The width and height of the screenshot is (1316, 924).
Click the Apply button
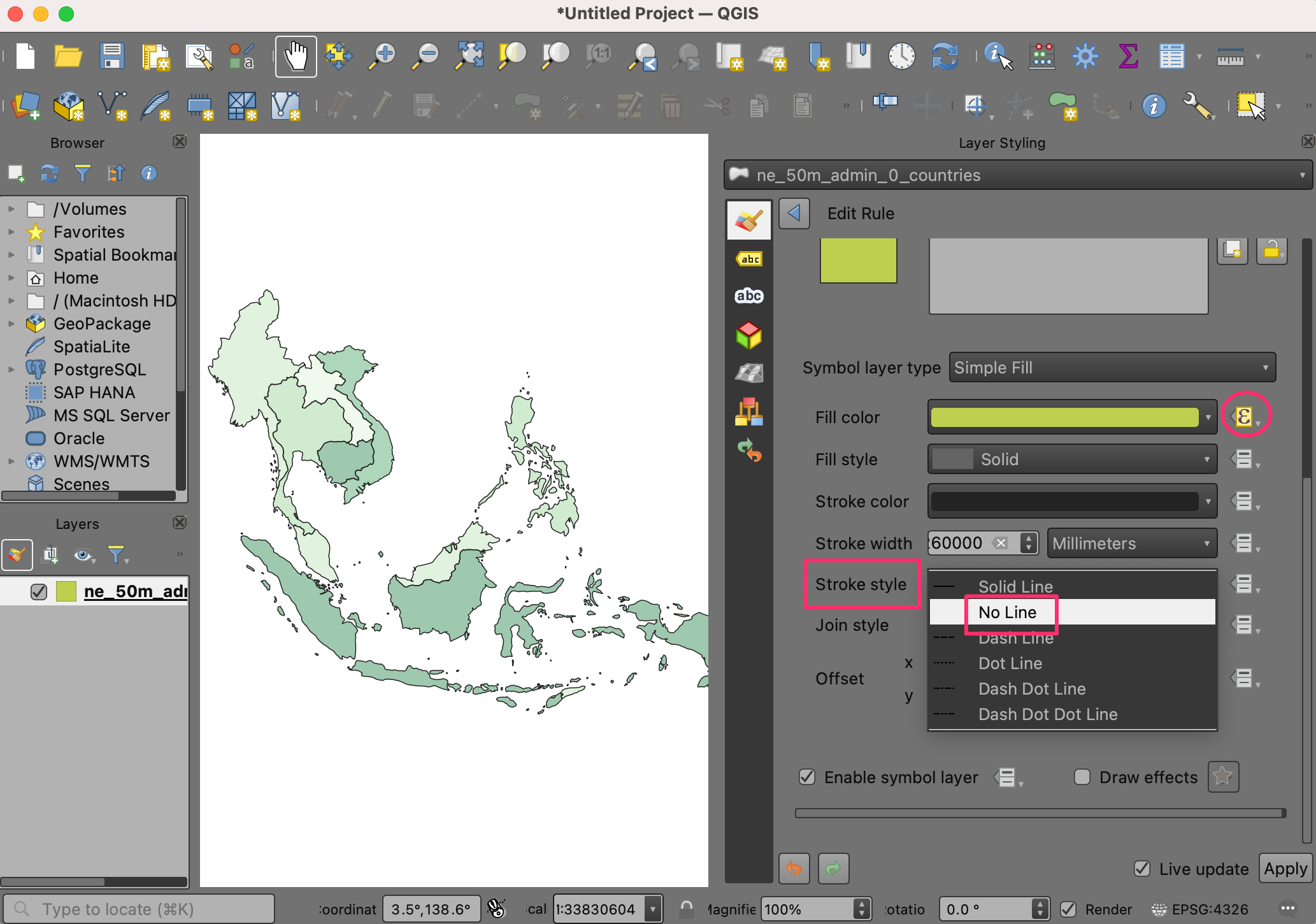1285,869
